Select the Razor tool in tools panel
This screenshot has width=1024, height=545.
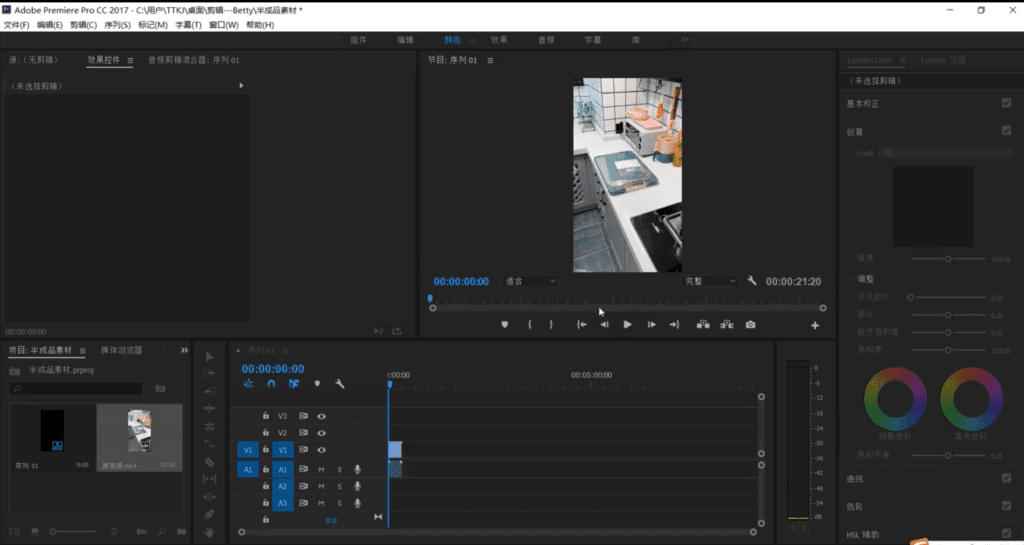[210, 462]
